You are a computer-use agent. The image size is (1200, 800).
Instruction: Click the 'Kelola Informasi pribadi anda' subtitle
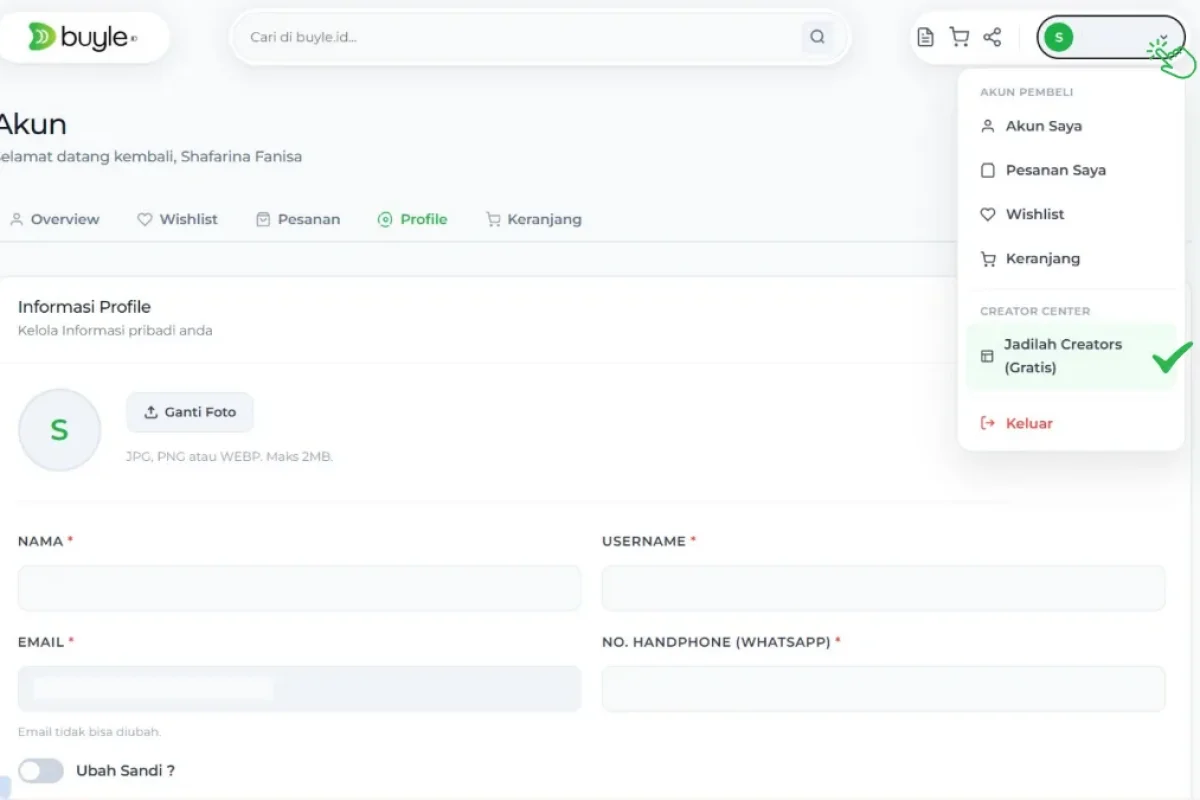(x=115, y=331)
